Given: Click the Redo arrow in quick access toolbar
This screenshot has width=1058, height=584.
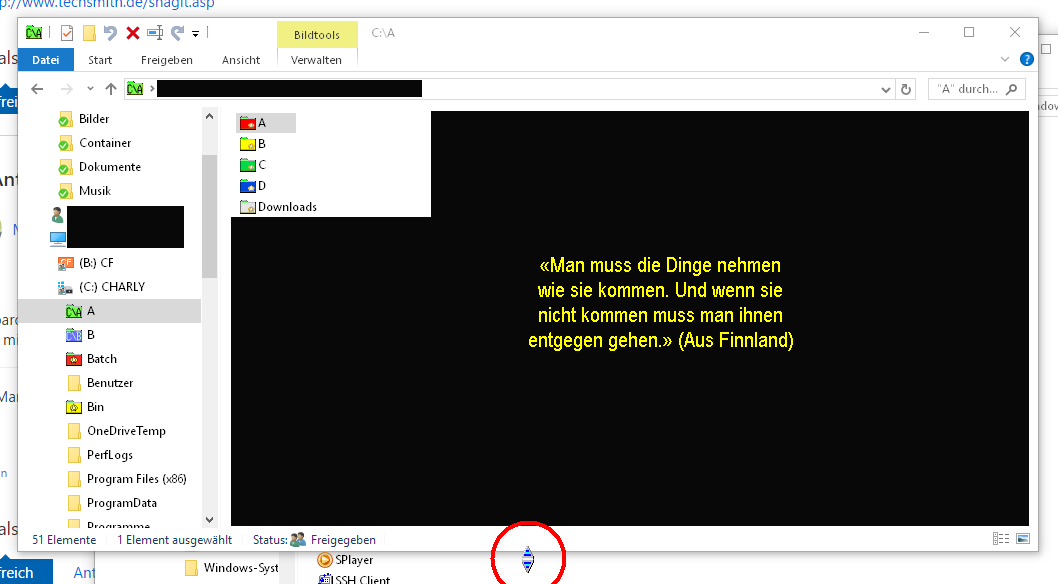Looking at the screenshot, I should (x=177, y=32).
